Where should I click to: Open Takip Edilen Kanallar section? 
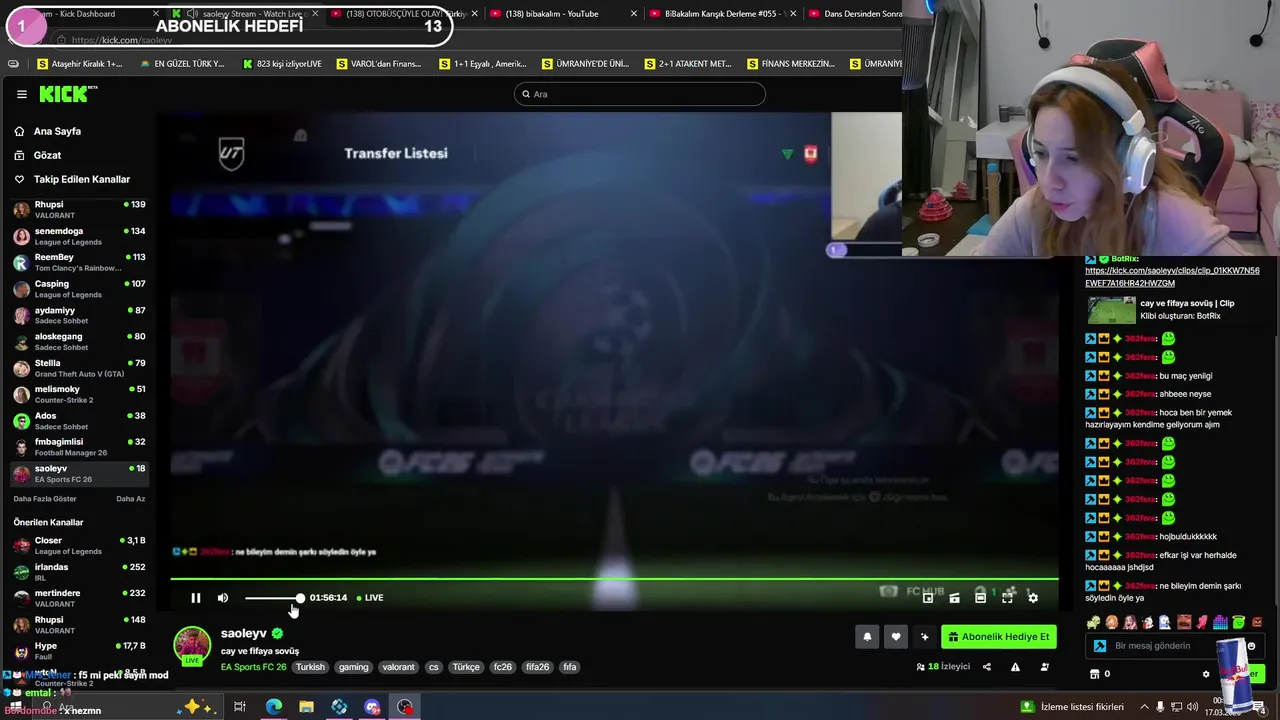pos(81,179)
